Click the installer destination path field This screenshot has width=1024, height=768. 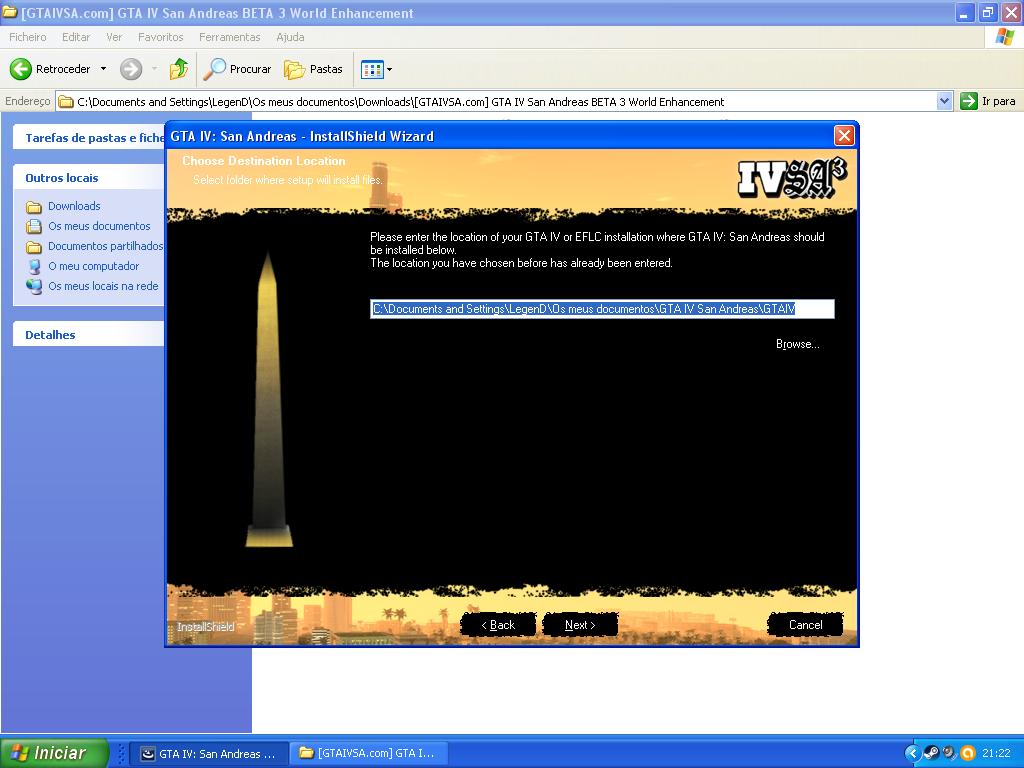[602, 309]
